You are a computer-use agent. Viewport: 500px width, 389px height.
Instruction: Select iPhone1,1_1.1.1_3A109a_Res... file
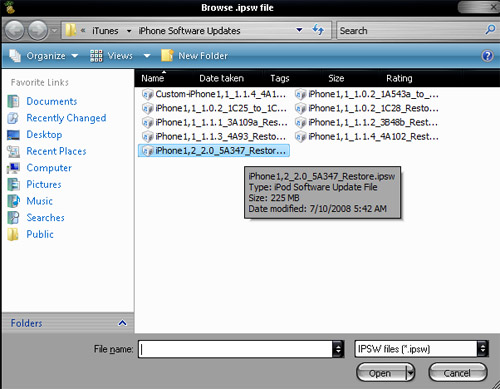click(214, 123)
